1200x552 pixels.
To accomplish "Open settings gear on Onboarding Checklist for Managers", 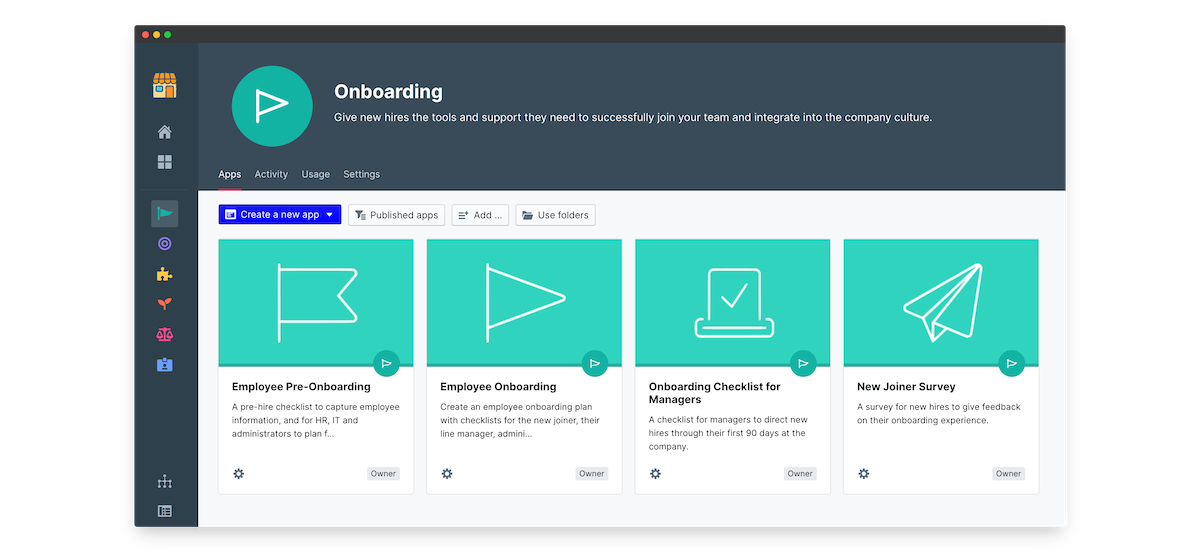I will 655,474.
